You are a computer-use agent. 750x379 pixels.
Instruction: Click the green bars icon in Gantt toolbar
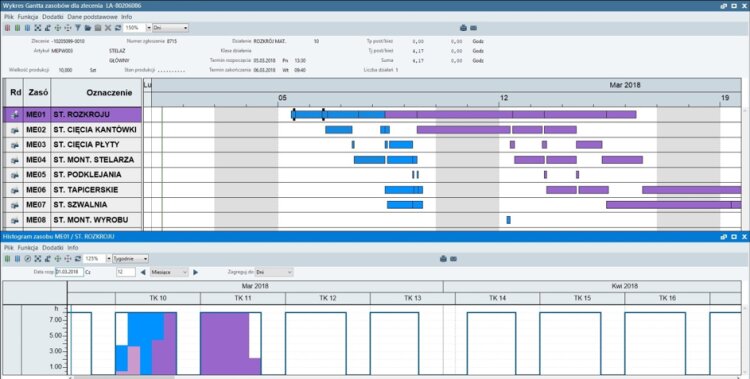(17, 28)
